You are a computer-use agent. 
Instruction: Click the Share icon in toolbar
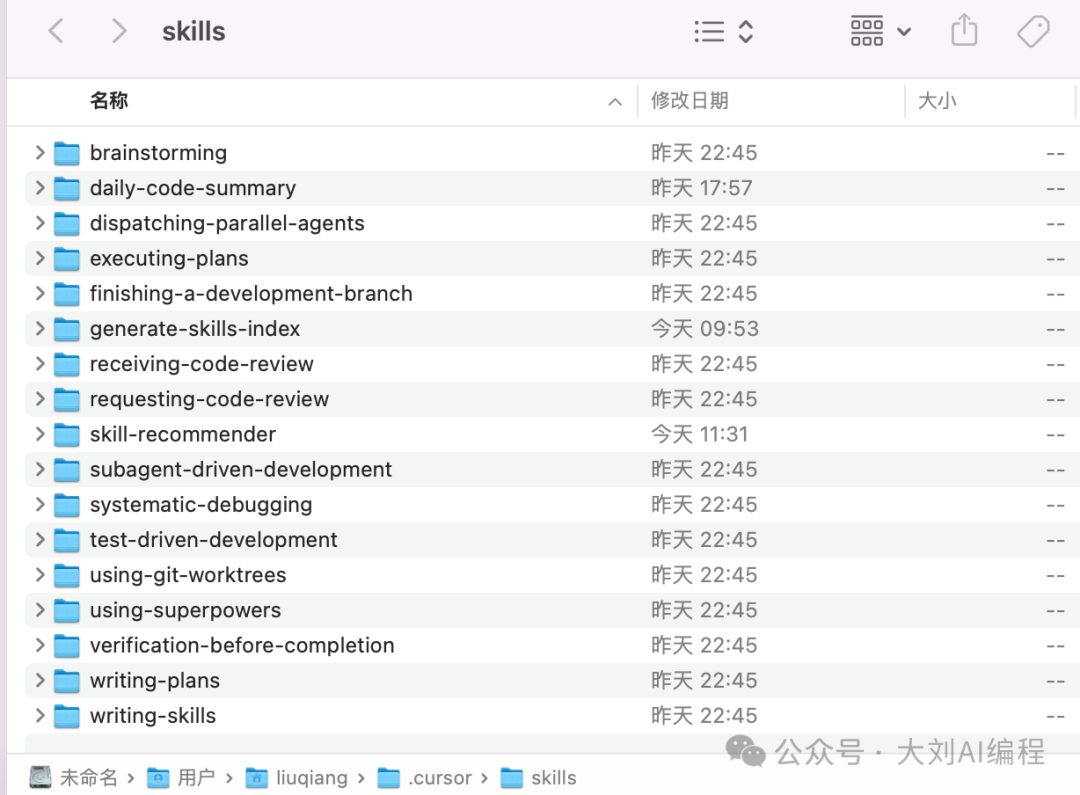[x=964, y=31]
